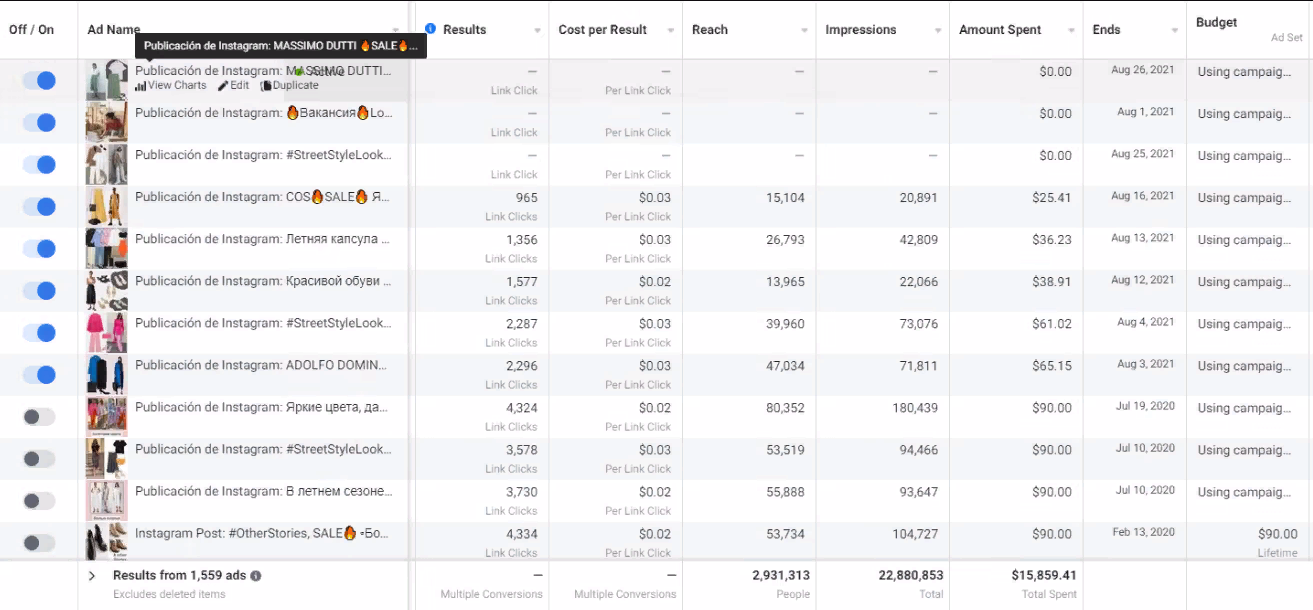This screenshot has width=1313, height=610.
Task: Click the Duplicate copy icon
Action: 266,86
